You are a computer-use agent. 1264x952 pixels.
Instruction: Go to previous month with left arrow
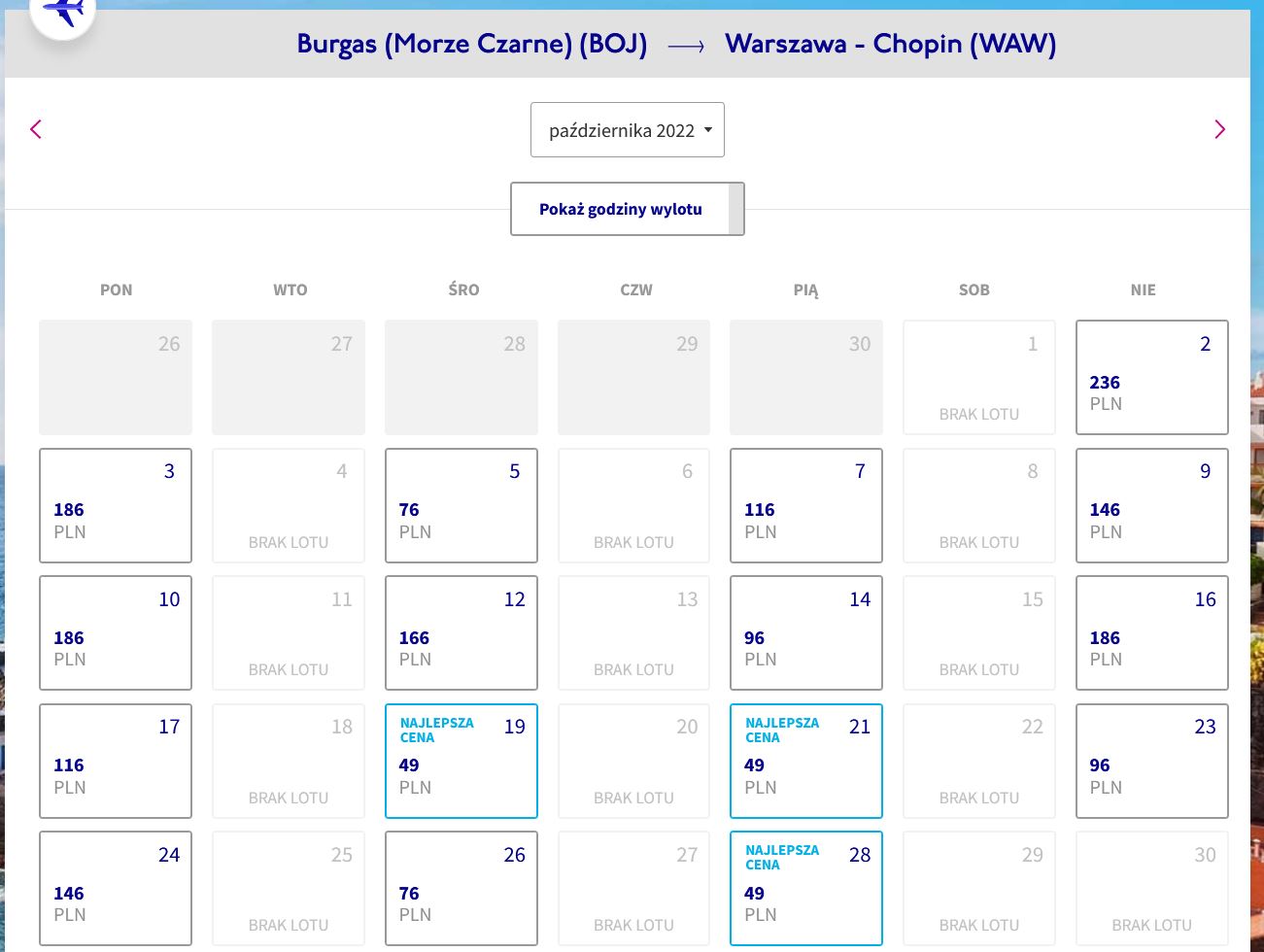36,129
